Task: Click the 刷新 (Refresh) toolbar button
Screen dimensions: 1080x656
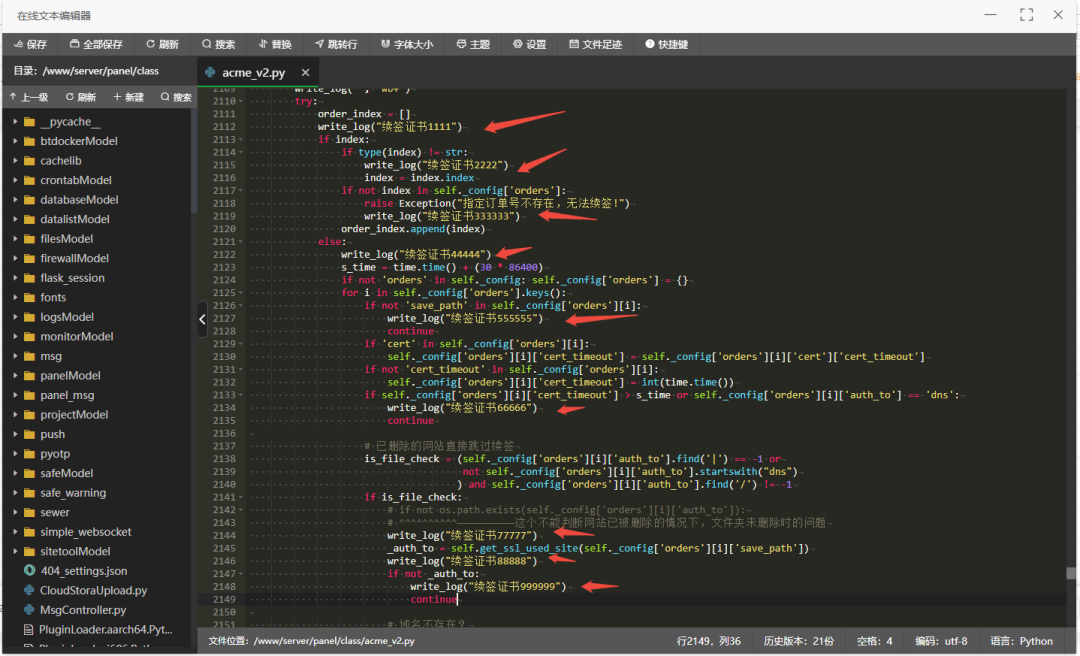Action: pyautogui.click(x=162, y=44)
